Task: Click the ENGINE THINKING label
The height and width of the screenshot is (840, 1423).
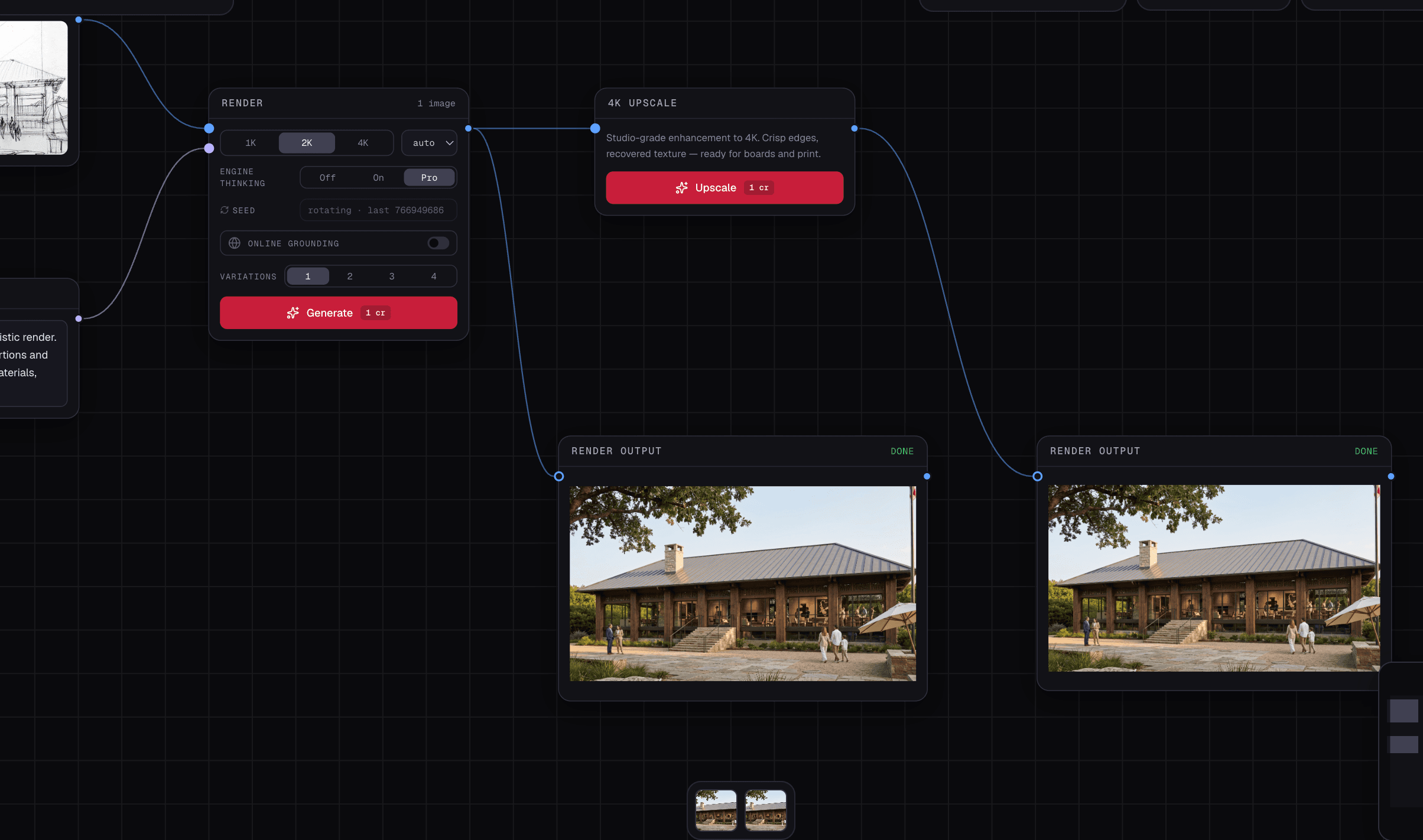Action: click(x=243, y=178)
